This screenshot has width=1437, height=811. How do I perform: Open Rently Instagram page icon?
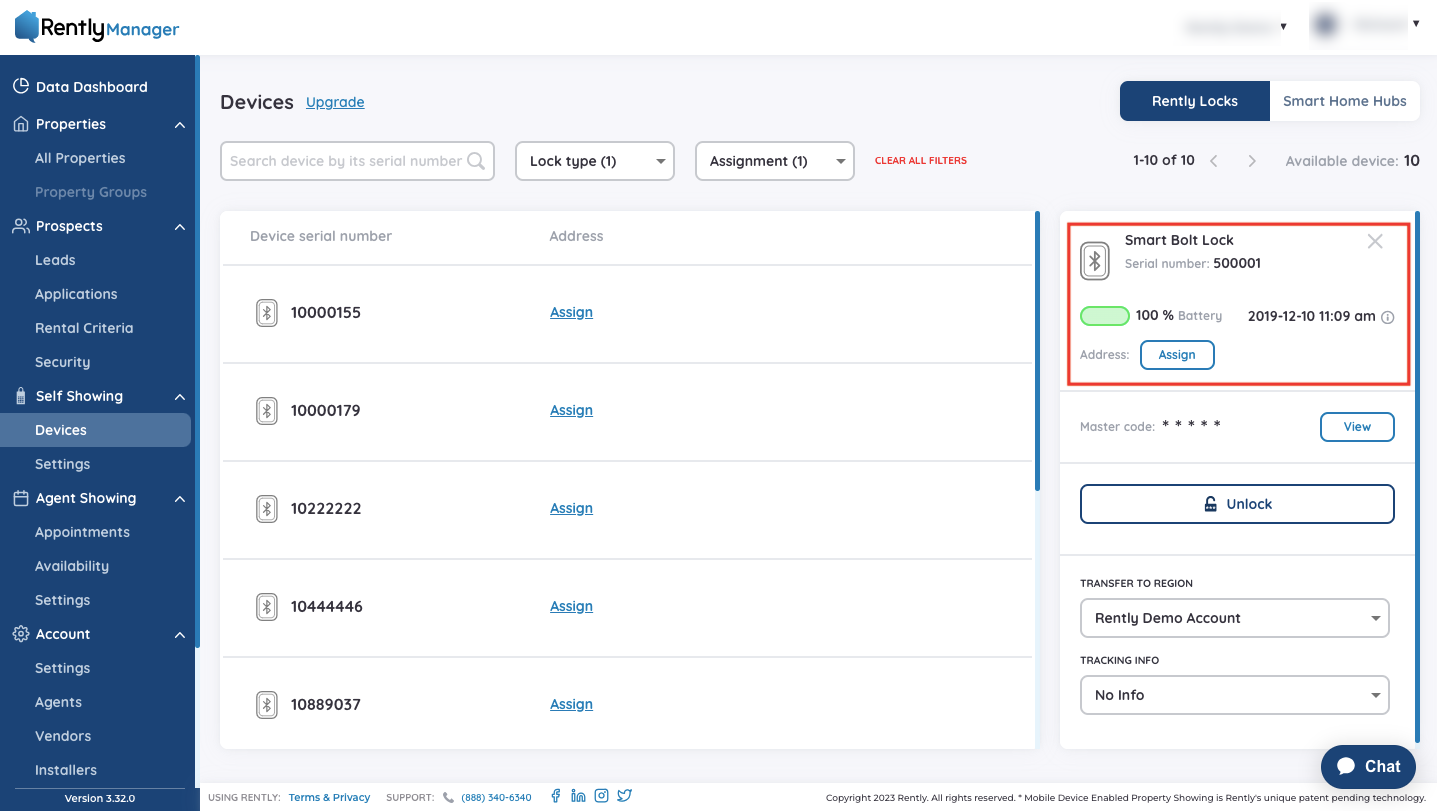601,796
